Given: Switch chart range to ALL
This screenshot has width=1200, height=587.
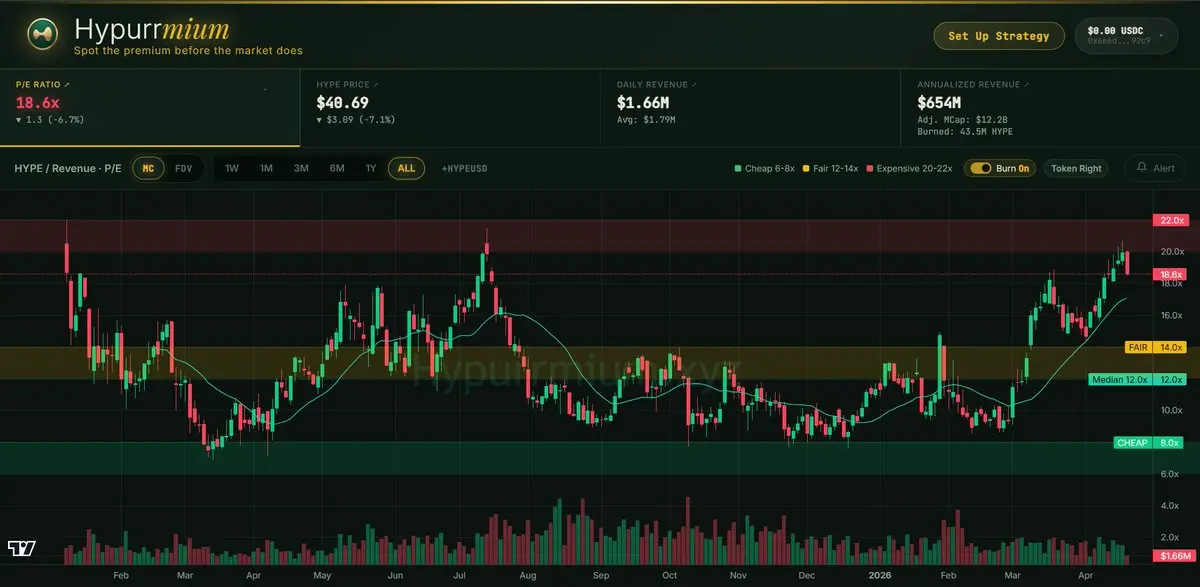Looking at the screenshot, I should 406,168.
